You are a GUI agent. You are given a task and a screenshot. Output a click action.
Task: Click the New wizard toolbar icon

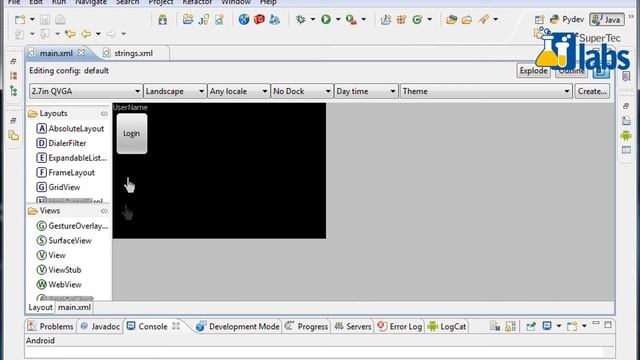[20, 19]
